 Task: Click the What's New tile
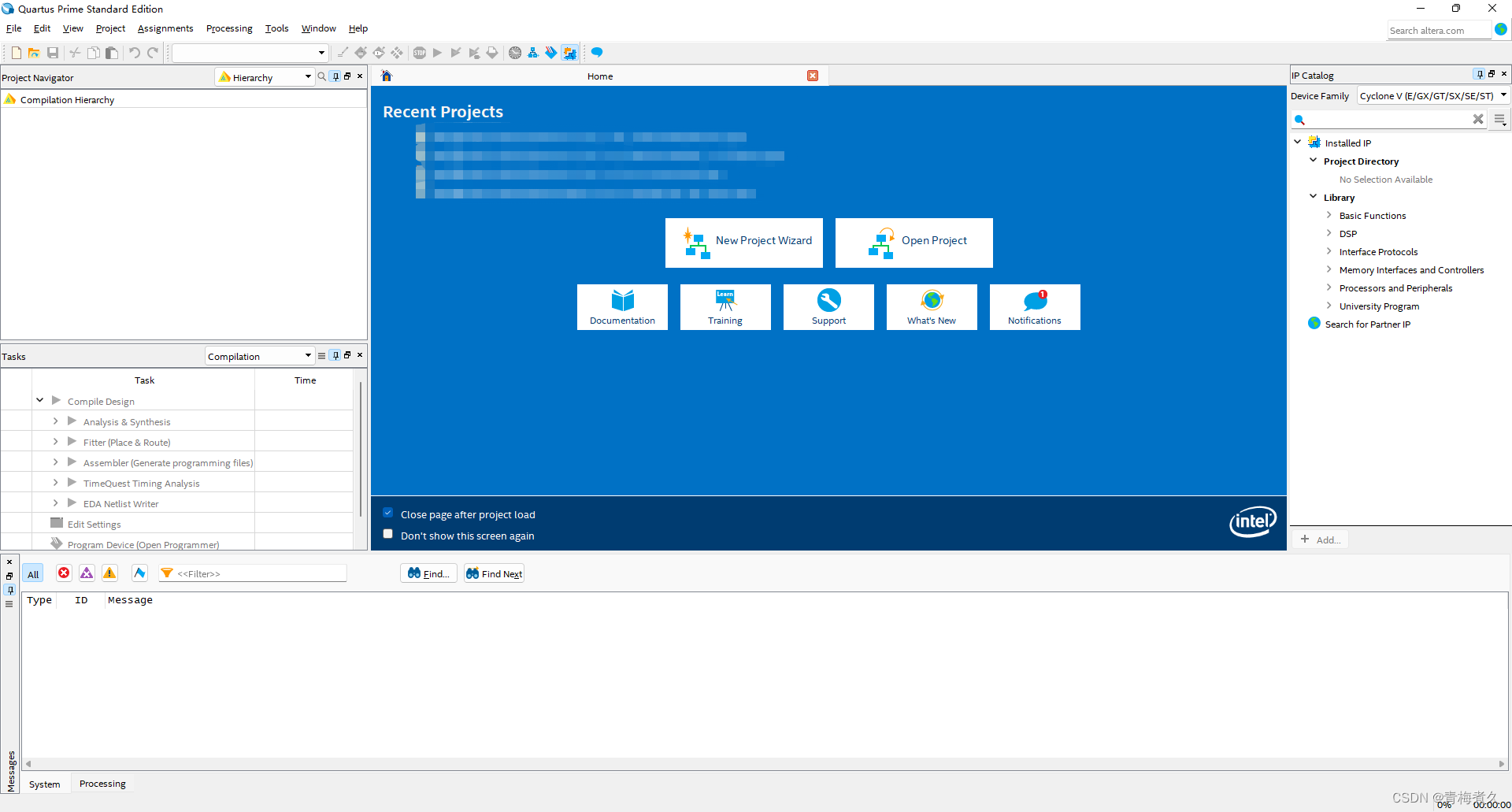[932, 307]
